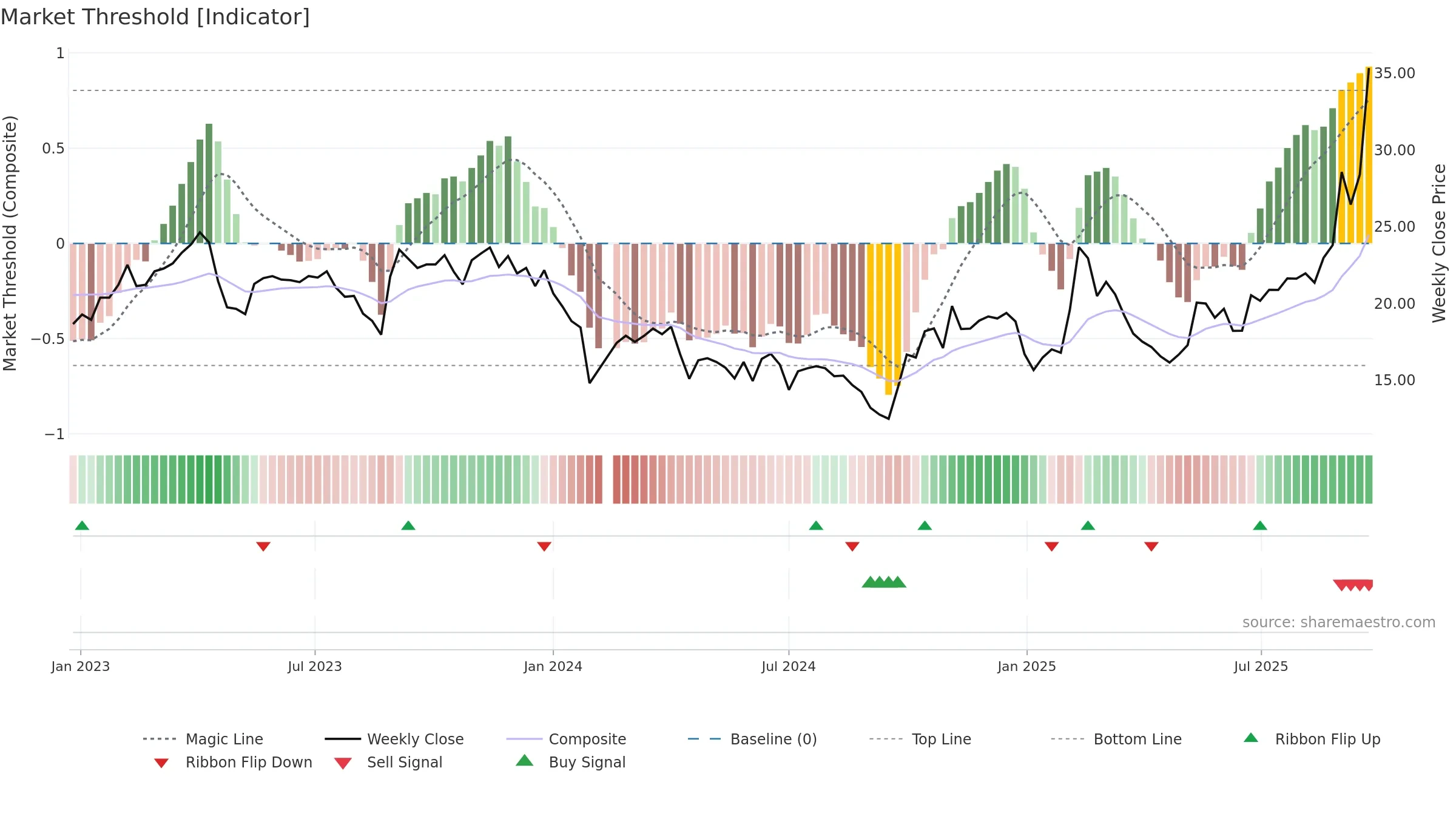The height and width of the screenshot is (819, 1456).
Task: Click the ribbon flip down marker near Apr 2025
Action: tap(1151, 547)
